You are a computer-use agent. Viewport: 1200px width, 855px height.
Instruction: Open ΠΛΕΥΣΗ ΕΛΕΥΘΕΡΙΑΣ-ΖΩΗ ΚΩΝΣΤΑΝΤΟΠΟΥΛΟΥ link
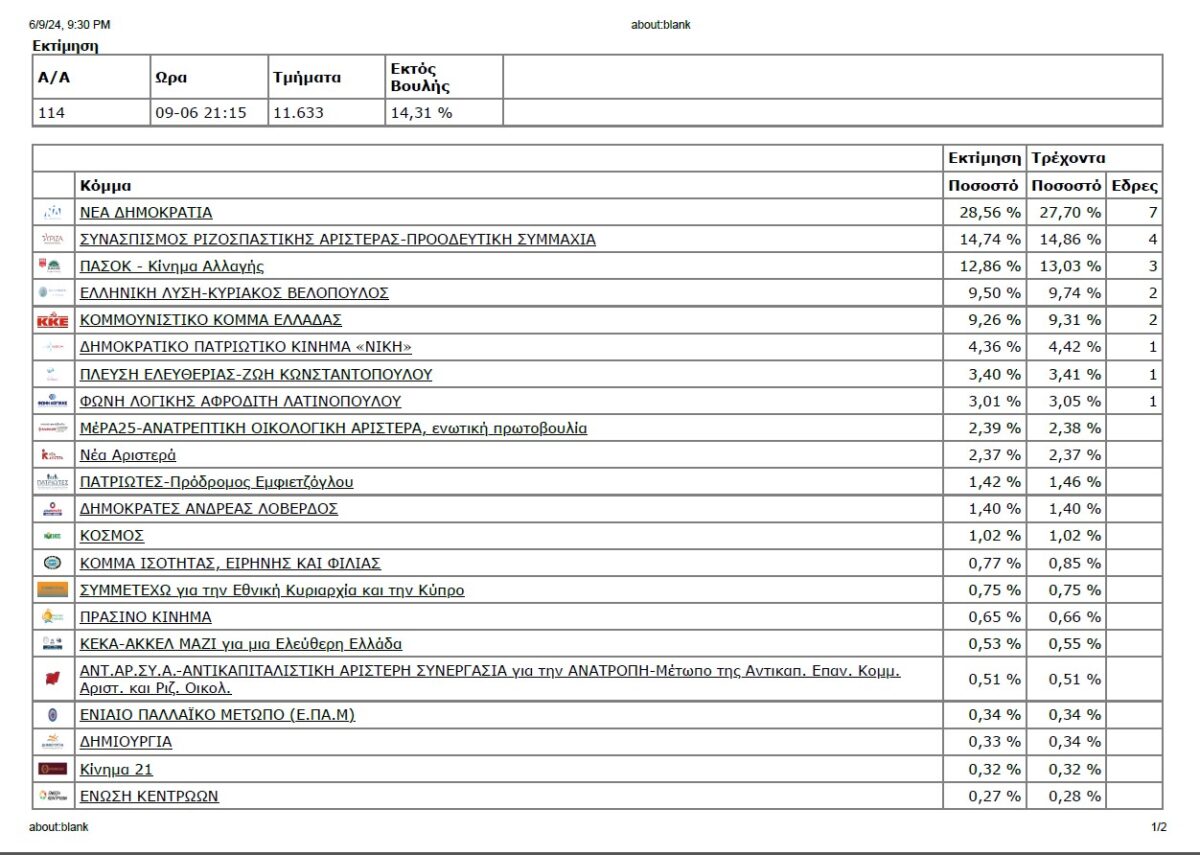click(256, 375)
